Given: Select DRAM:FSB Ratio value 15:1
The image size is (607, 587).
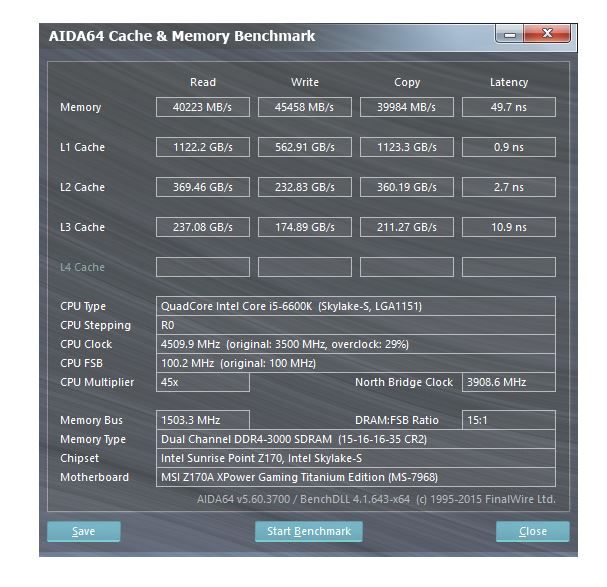Looking at the screenshot, I should (x=509, y=420).
